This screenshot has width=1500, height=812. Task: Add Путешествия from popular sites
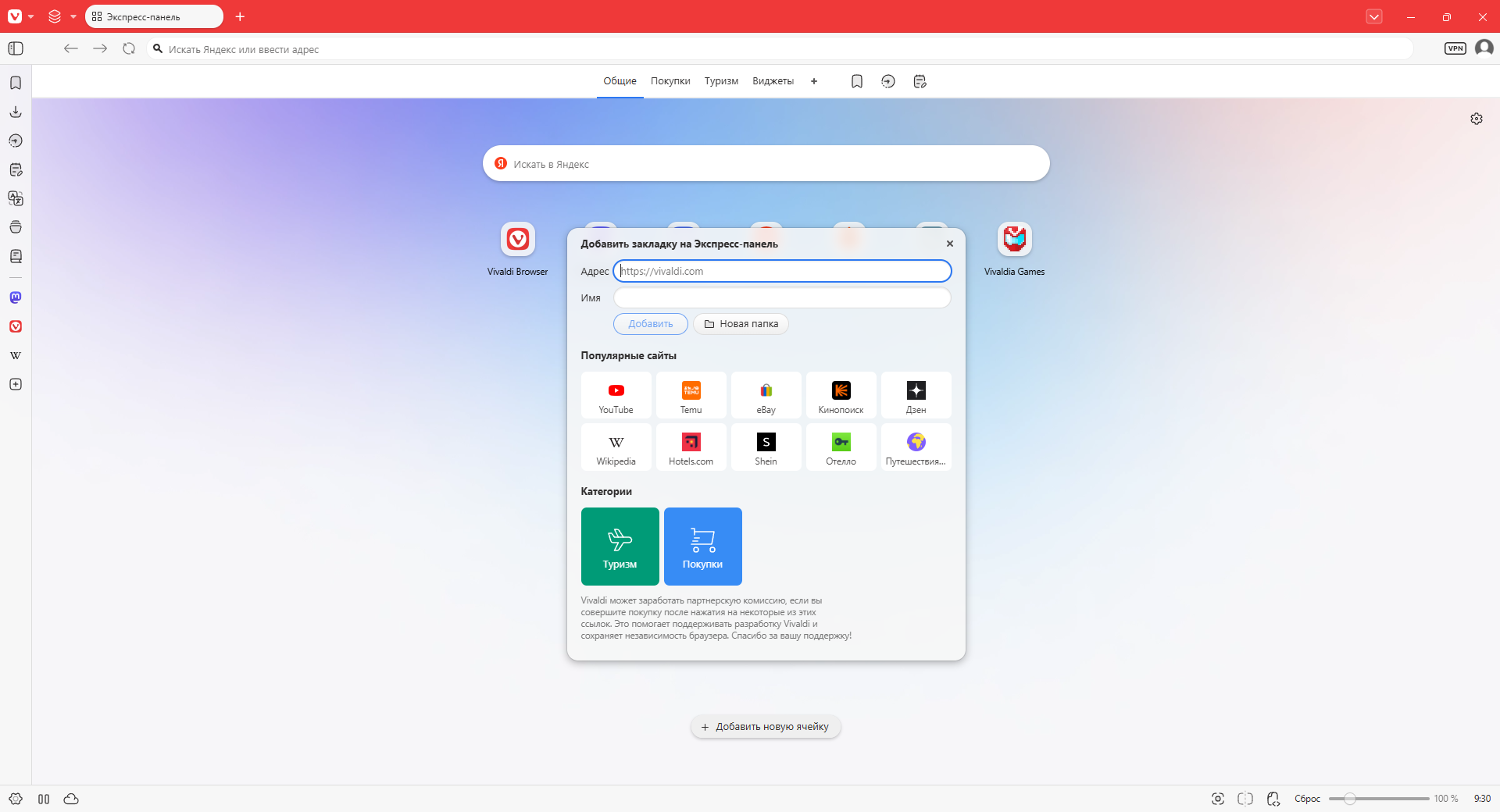[x=916, y=447]
